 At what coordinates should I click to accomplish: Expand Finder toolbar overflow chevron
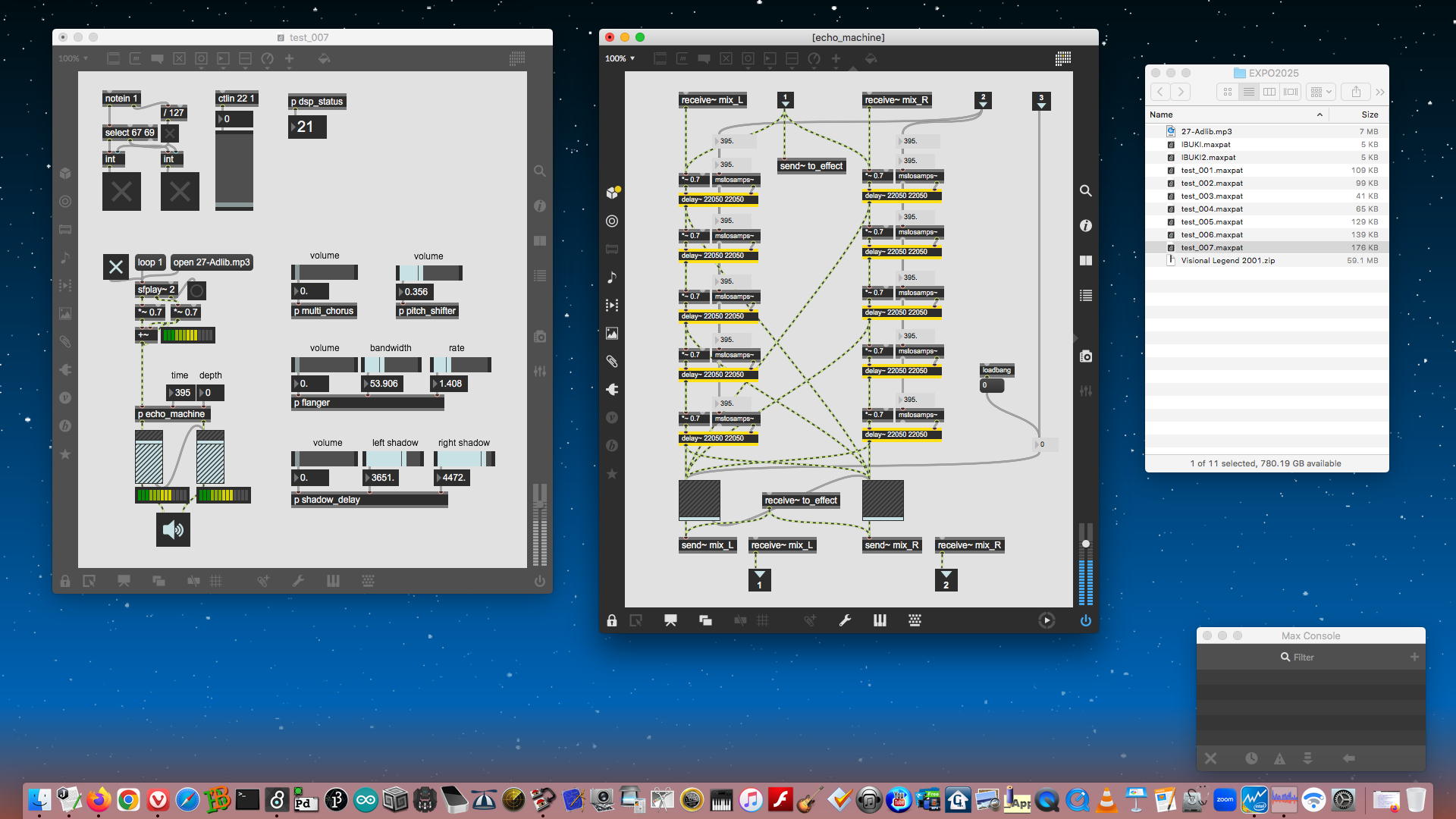tap(1379, 92)
